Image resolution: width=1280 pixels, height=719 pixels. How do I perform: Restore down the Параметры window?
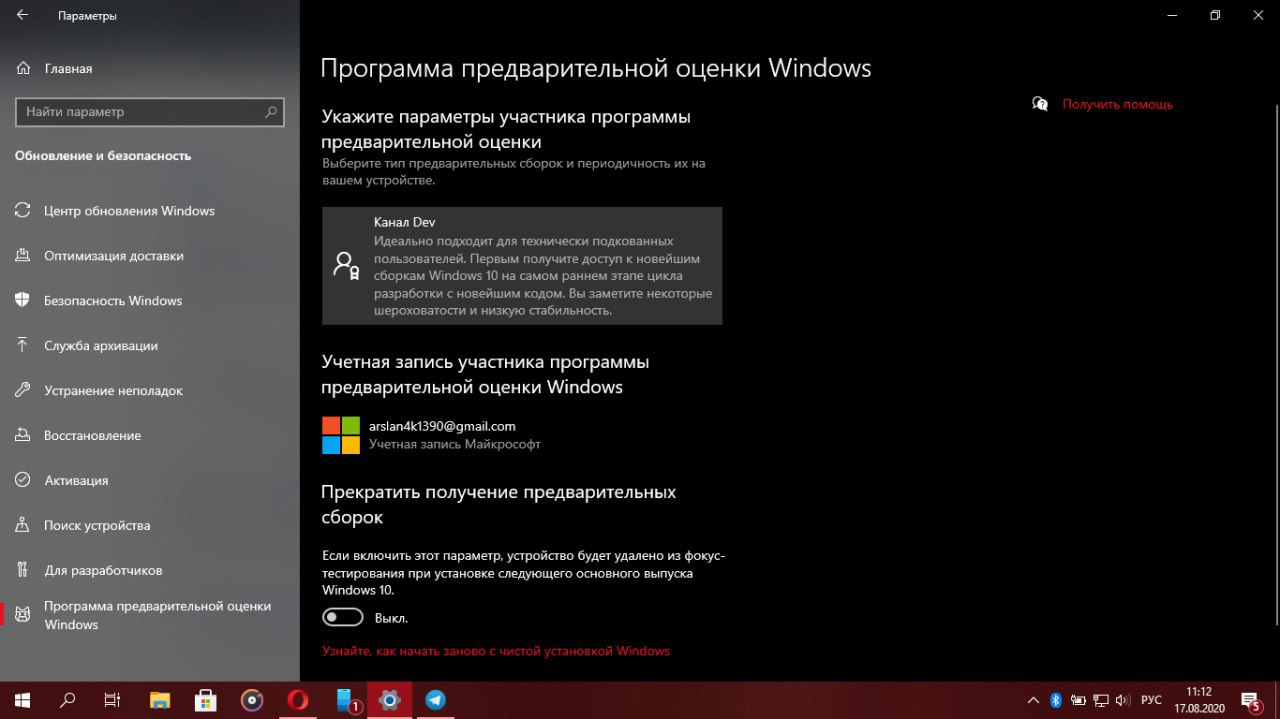click(x=1215, y=15)
